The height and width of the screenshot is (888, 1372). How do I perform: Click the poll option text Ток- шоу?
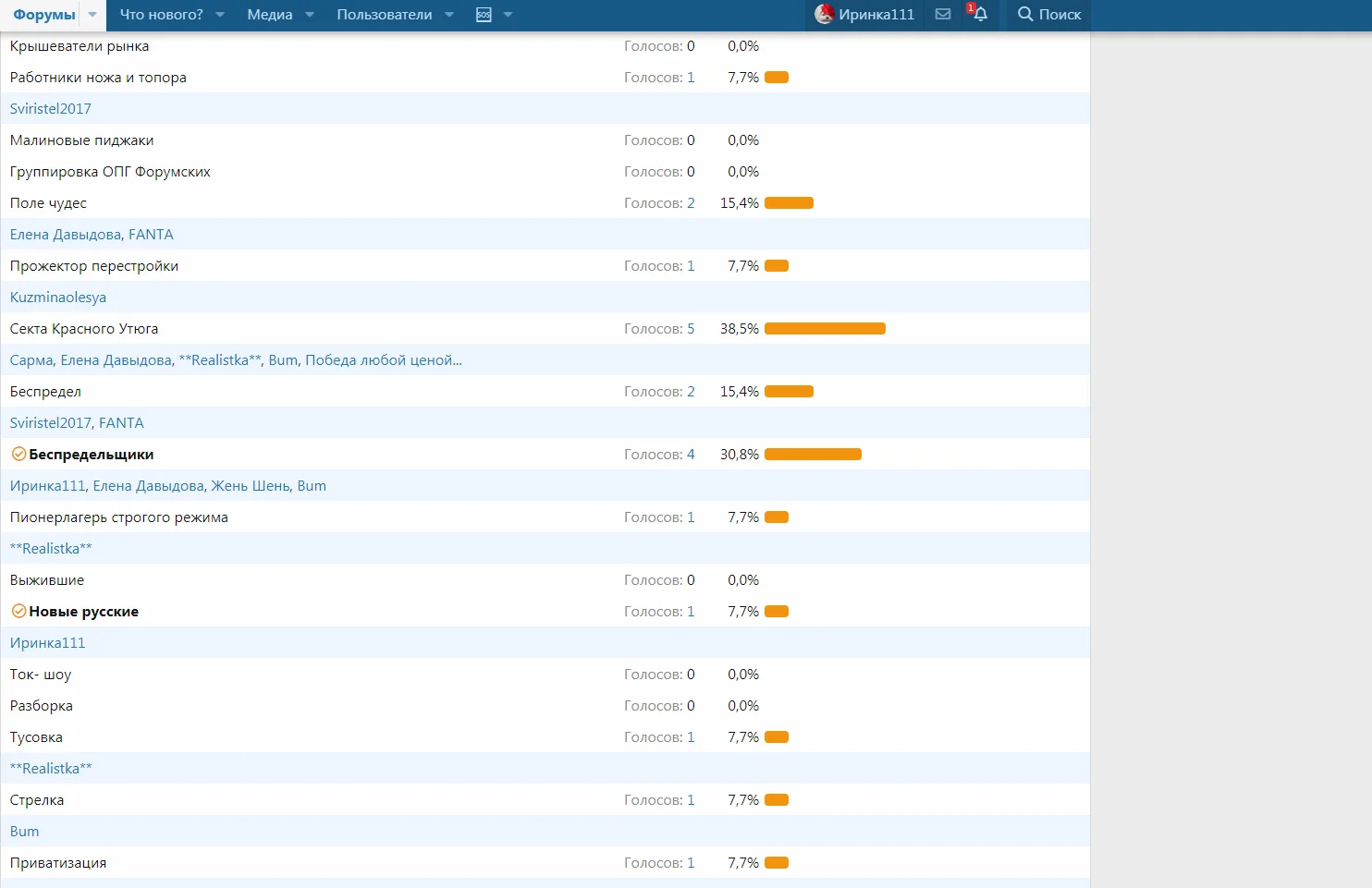pos(41,675)
